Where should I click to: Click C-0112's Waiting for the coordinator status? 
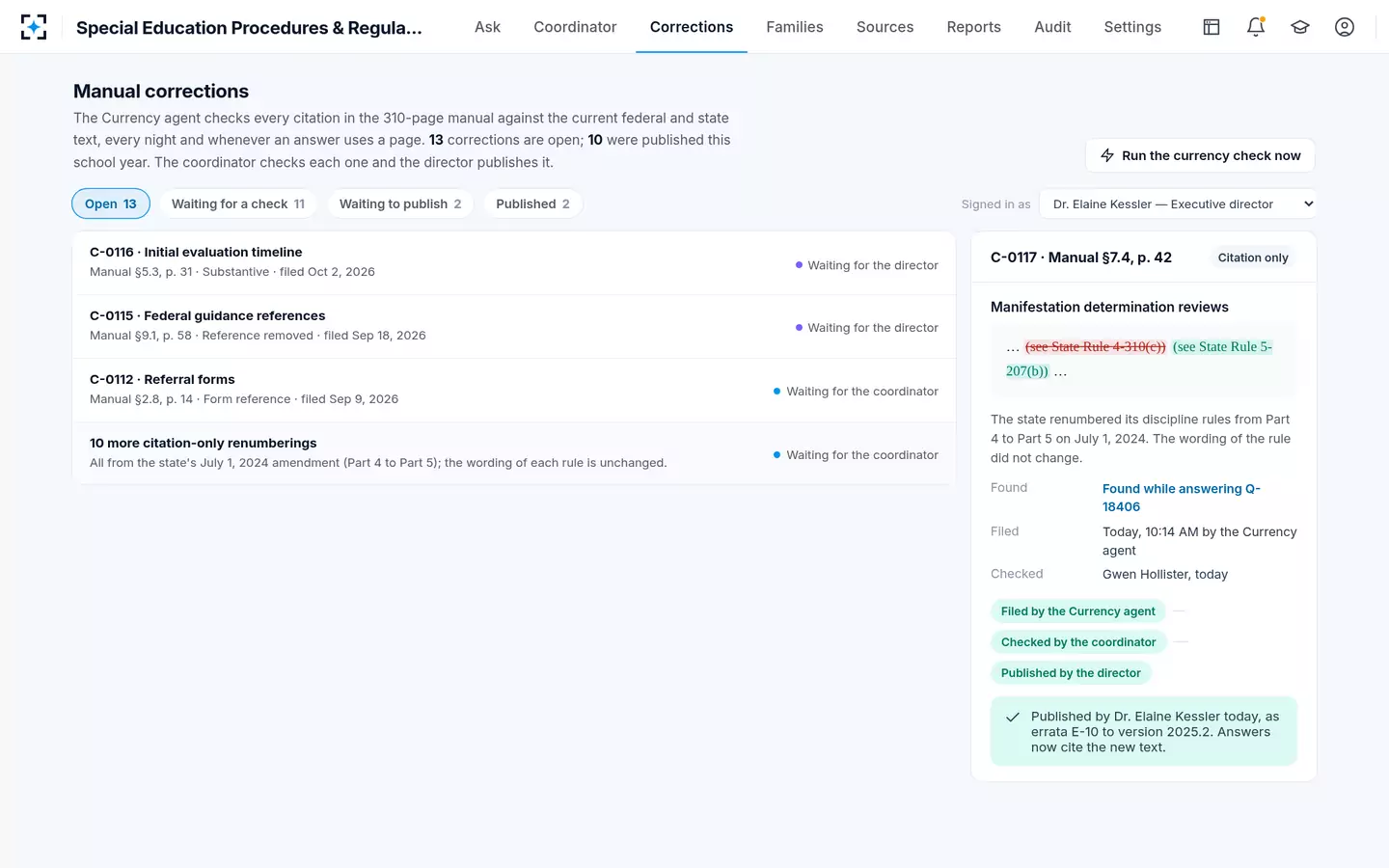click(x=856, y=392)
